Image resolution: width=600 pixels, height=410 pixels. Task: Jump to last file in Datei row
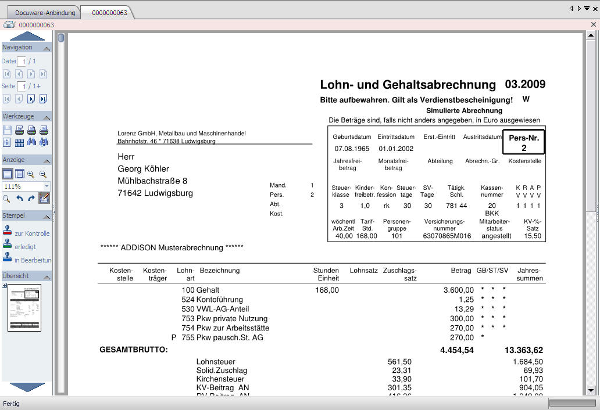click(43, 74)
